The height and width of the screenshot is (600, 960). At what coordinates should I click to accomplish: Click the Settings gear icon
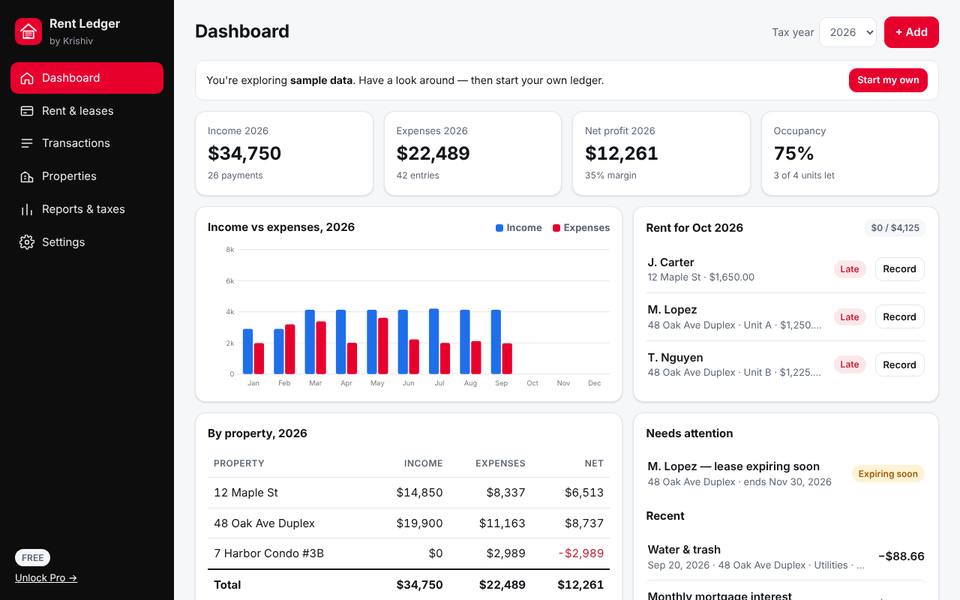pyautogui.click(x=26, y=242)
